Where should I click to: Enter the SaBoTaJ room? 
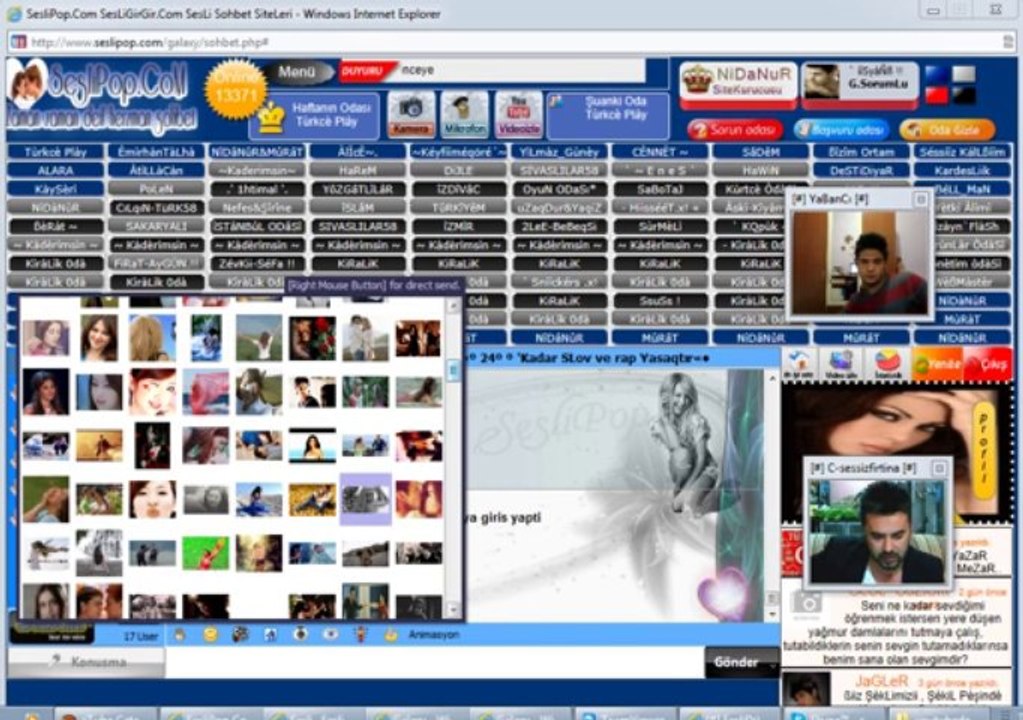660,189
